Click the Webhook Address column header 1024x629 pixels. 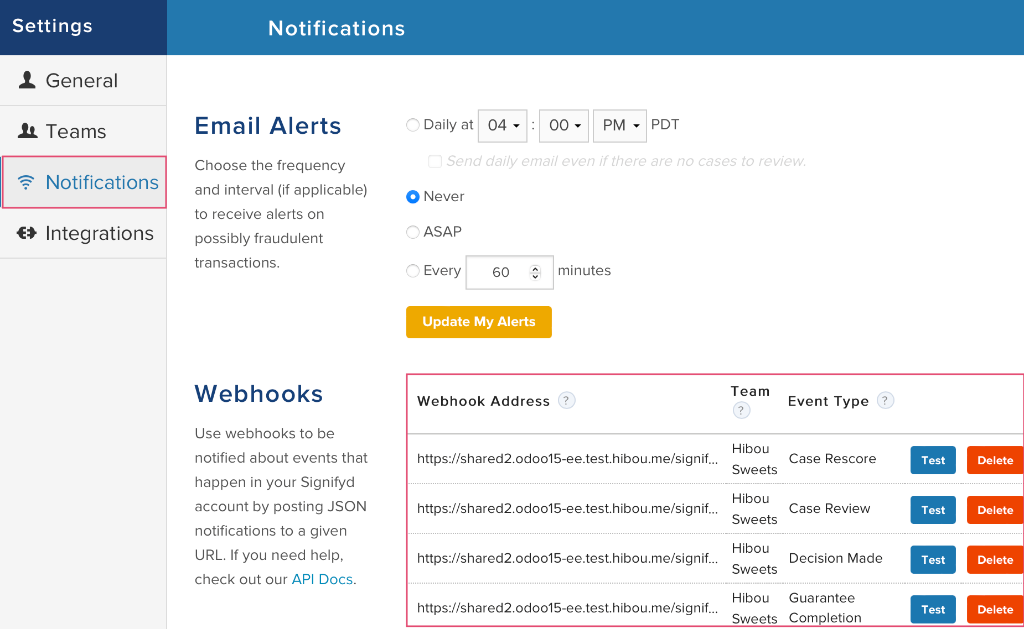pyautogui.click(x=483, y=401)
